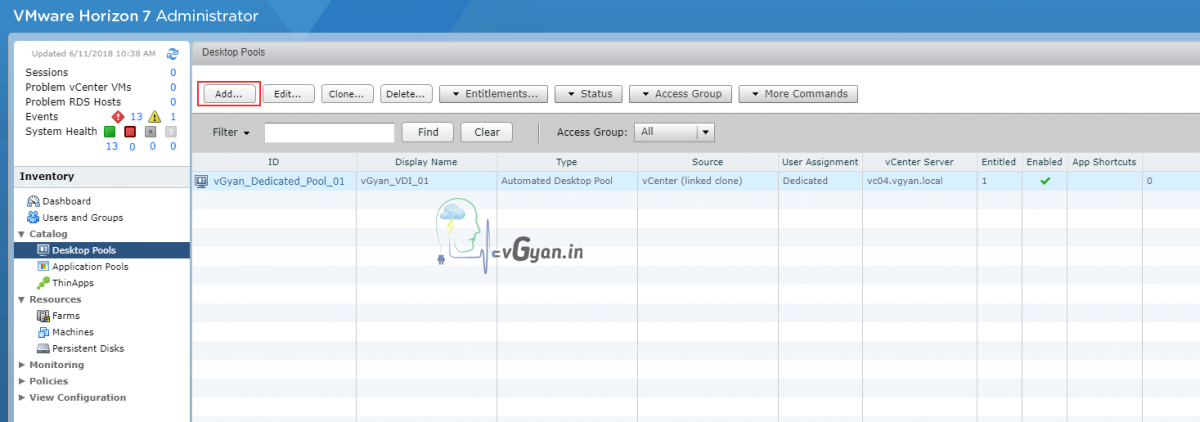Image resolution: width=1200 pixels, height=422 pixels.
Task: Click the Find button
Action: click(428, 132)
